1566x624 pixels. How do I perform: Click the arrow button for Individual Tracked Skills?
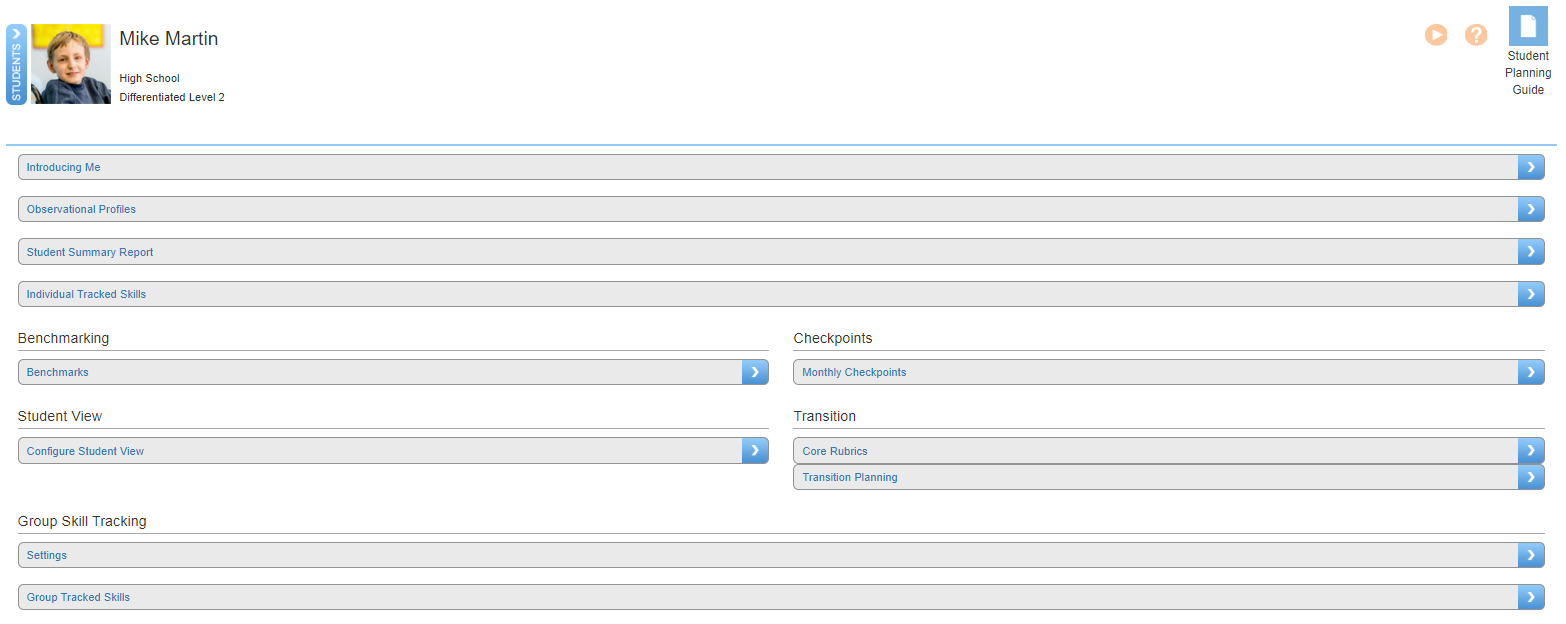point(1531,294)
